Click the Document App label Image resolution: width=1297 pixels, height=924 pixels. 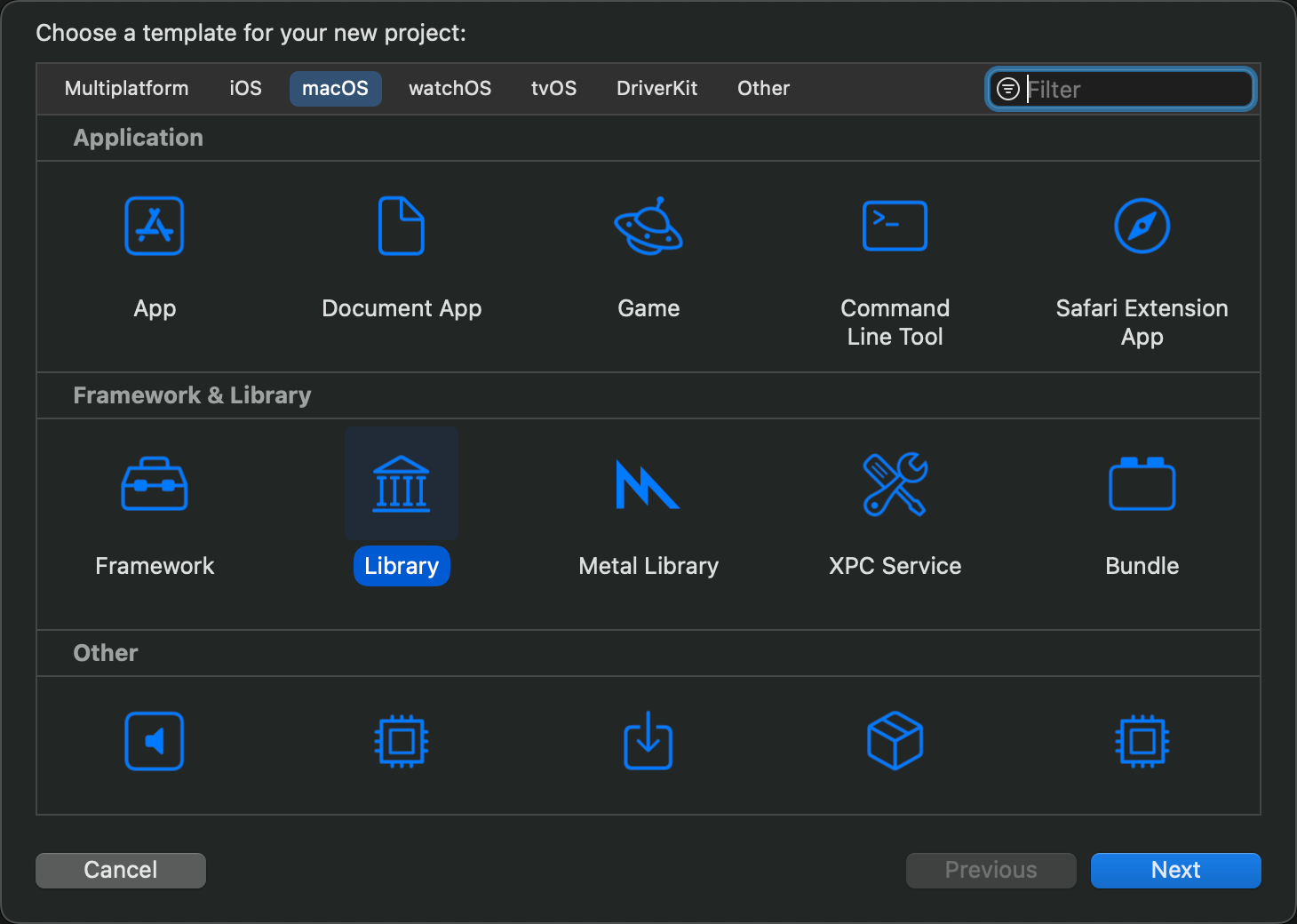tap(402, 308)
